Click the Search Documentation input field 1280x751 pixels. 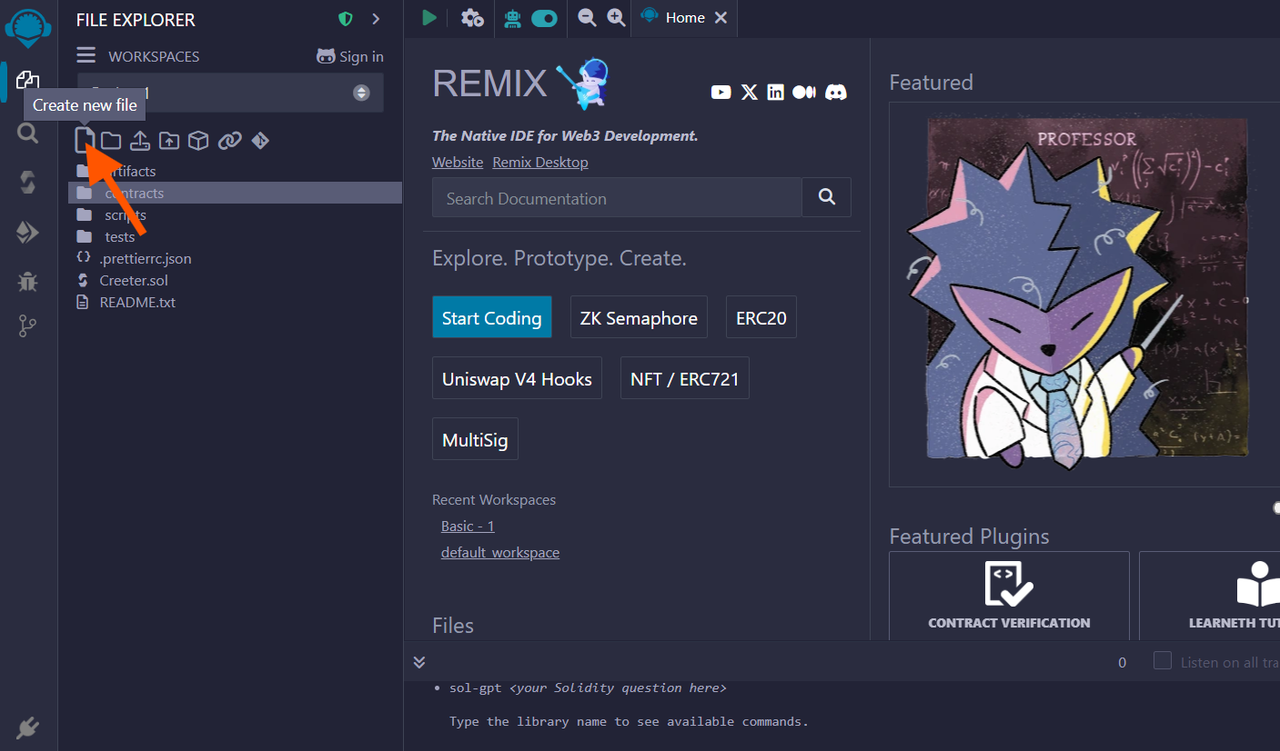(617, 198)
